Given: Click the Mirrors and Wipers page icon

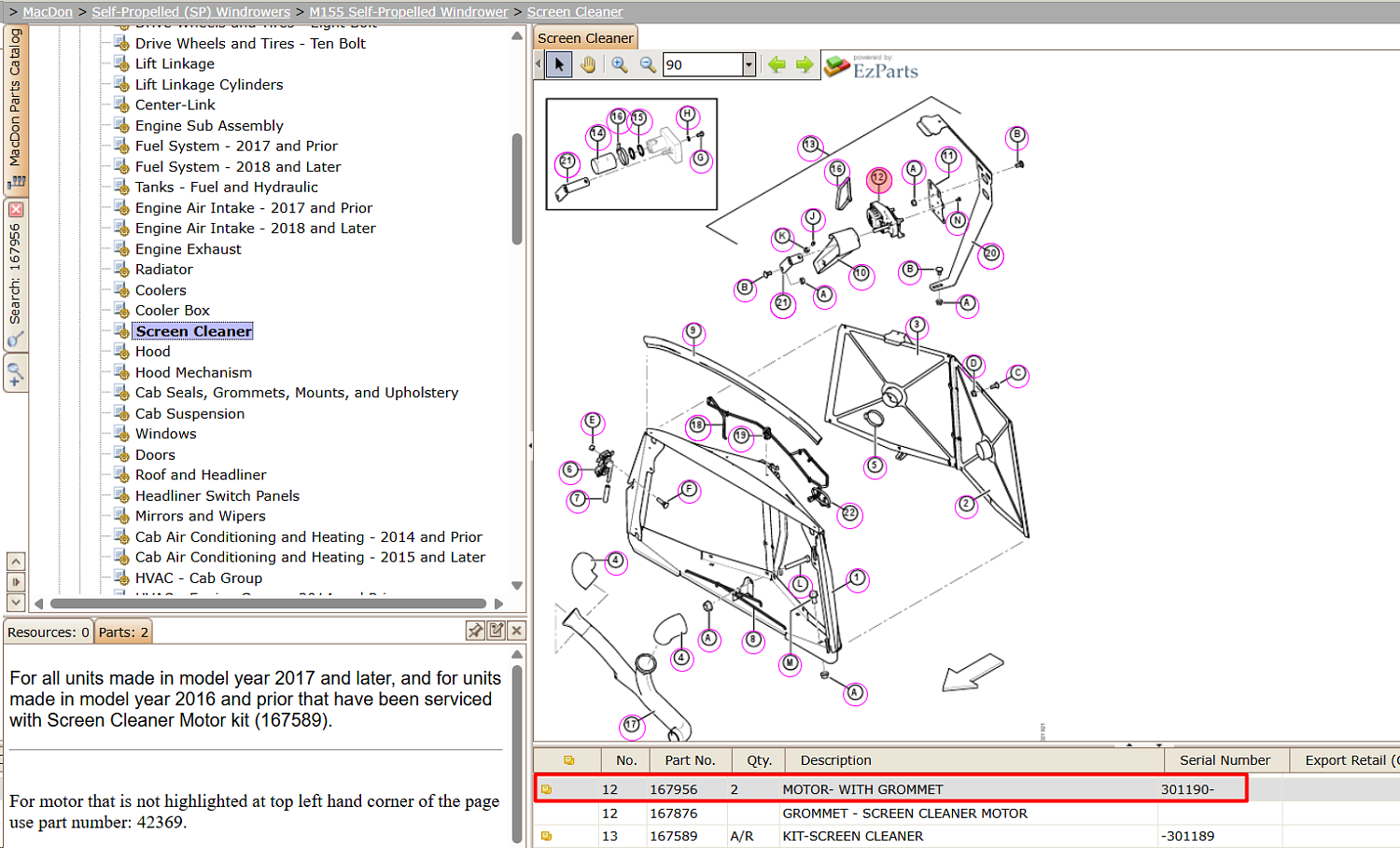Looking at the screenshot, I should tap(121, 515).
